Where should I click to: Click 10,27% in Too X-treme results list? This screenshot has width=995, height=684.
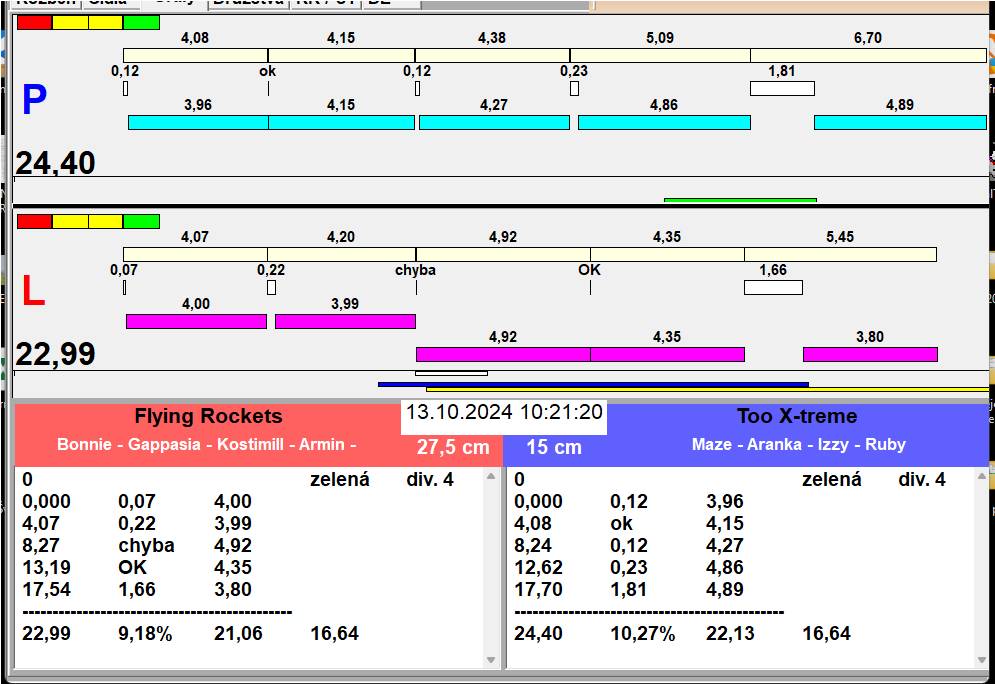coord(643,633)
